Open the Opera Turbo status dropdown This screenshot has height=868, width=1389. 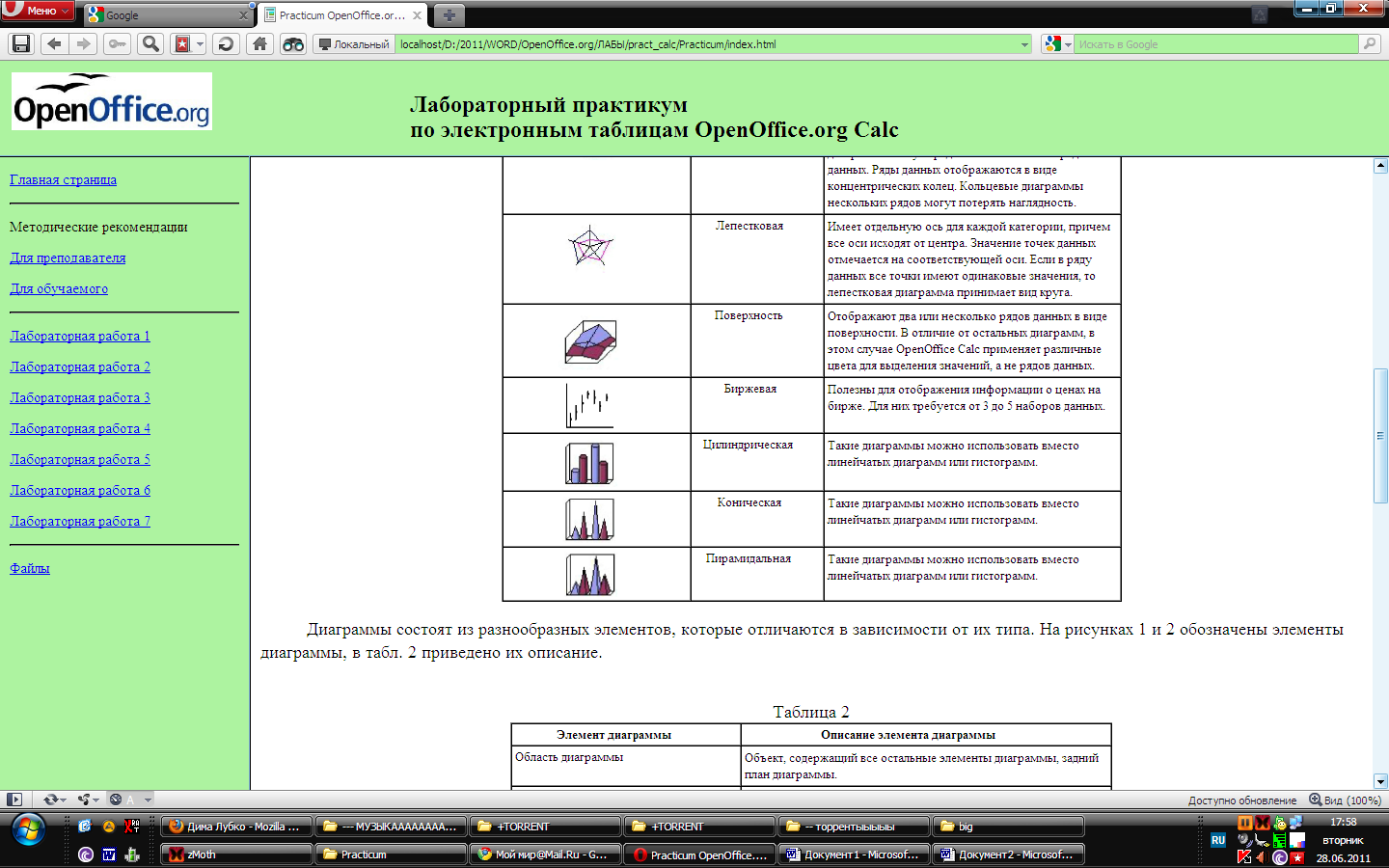(130, 800)
